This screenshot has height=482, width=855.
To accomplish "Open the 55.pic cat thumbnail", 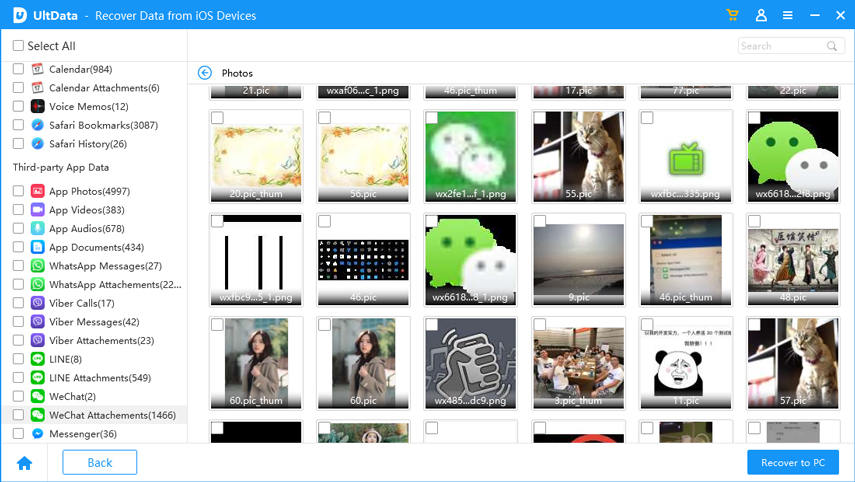I will pyautogui.click(x=579, y=156).
